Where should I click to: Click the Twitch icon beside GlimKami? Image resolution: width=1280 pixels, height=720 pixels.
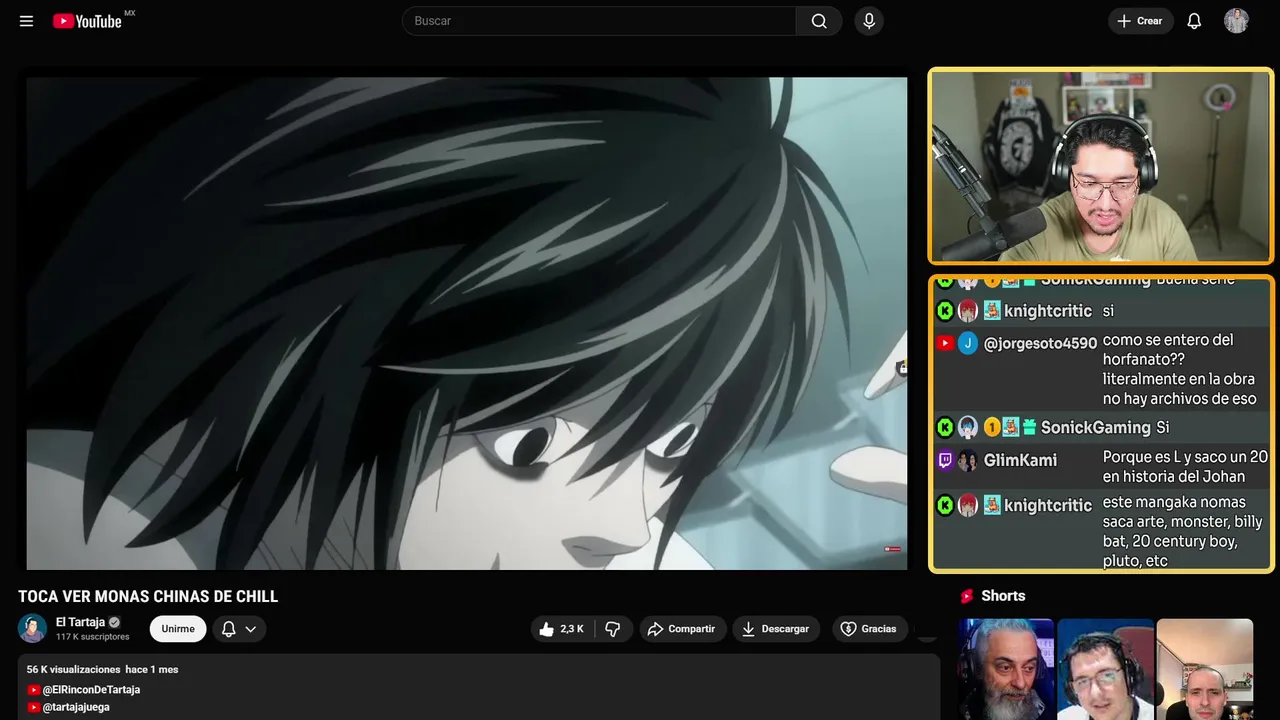[945, 461]
